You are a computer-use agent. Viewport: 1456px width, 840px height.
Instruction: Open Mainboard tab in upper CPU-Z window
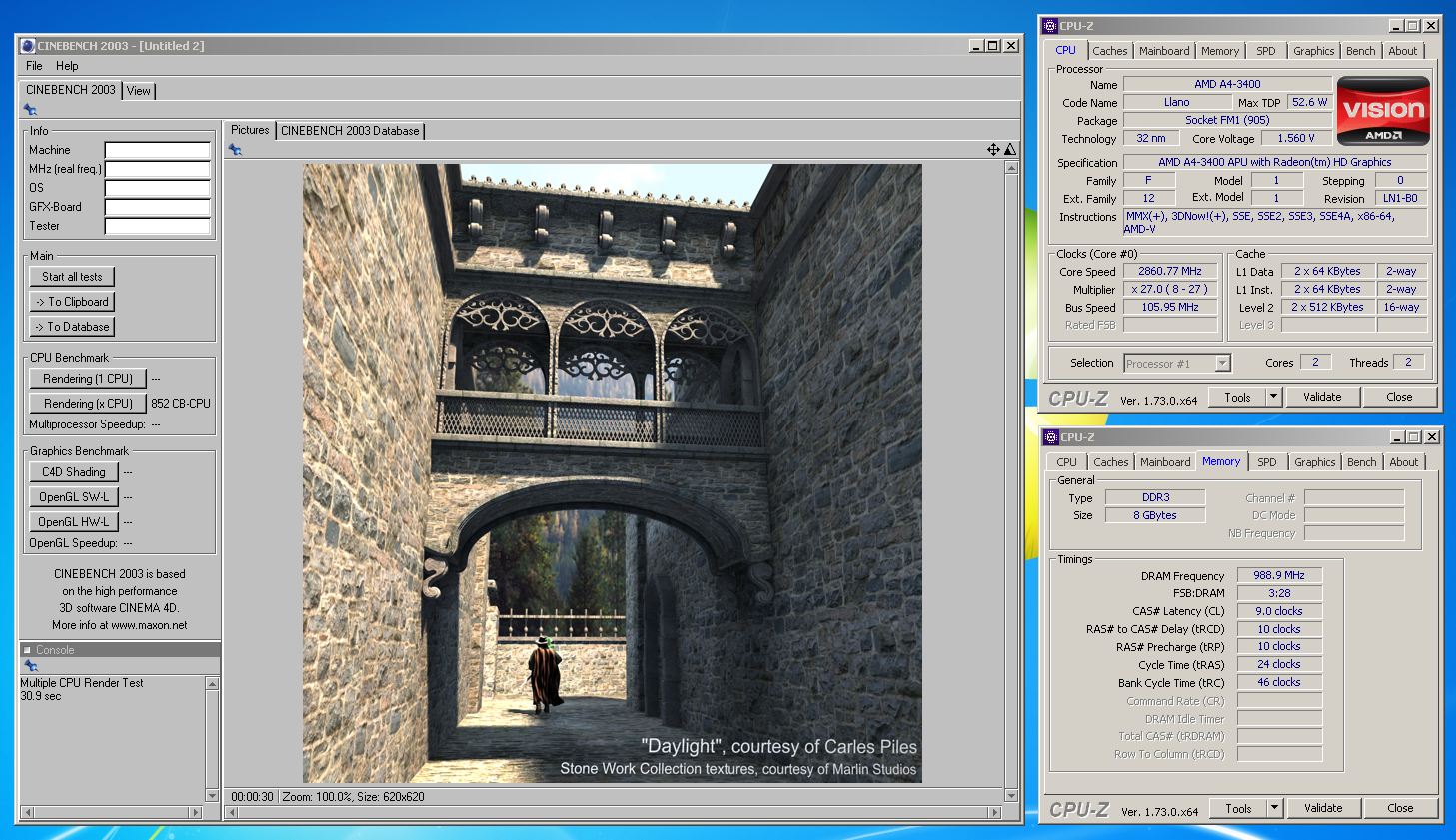pyautogui.click(x=1164, y=51)
